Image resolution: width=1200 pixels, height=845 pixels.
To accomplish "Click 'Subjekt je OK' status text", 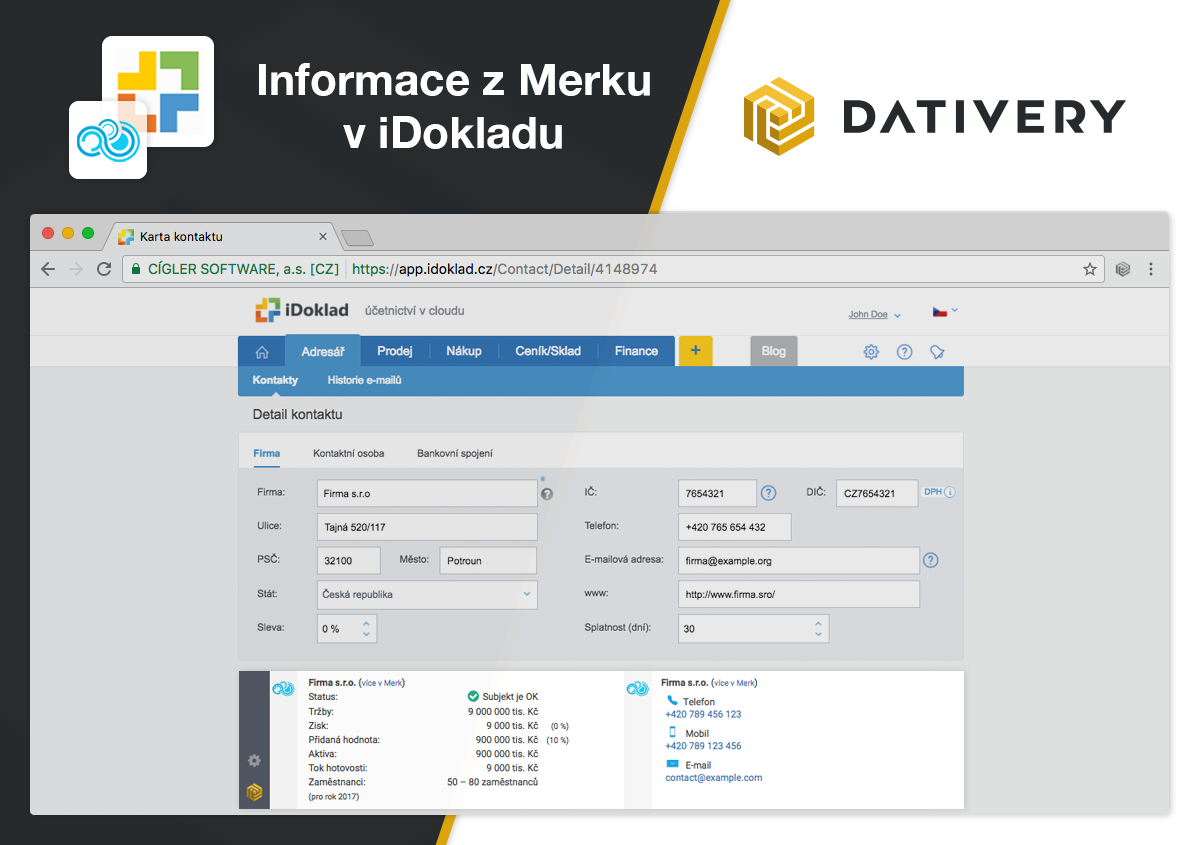I will (510, 697).
